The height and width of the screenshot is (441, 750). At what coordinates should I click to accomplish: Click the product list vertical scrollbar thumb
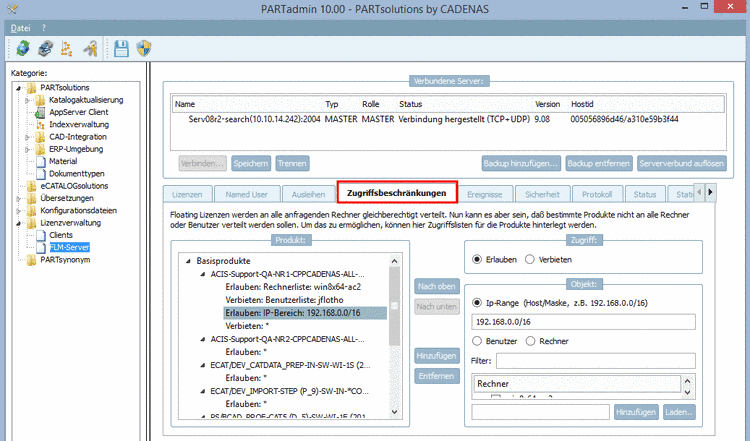tap(395, 306)
